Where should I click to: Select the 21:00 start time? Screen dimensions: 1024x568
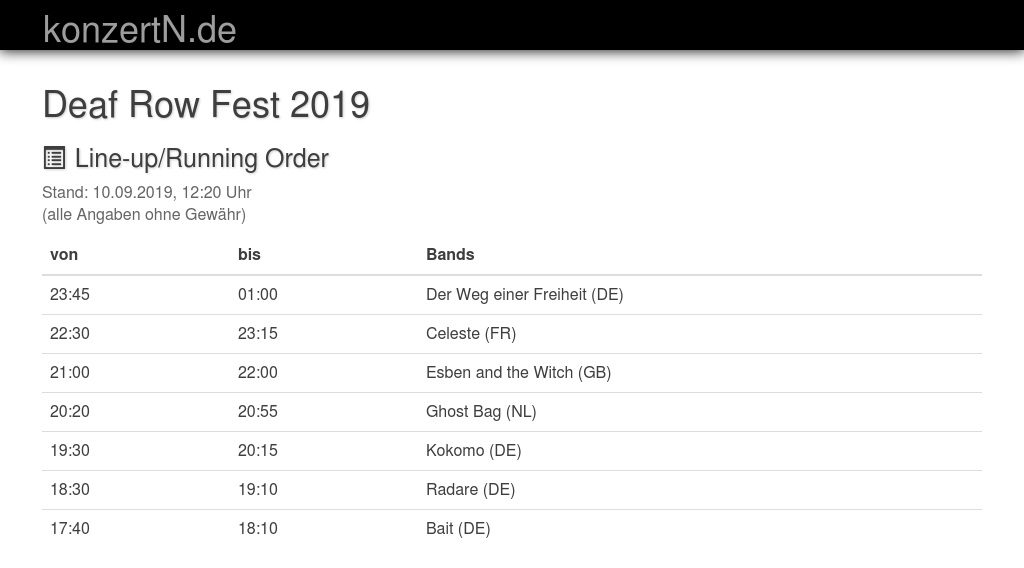click(x=70, y=372)
